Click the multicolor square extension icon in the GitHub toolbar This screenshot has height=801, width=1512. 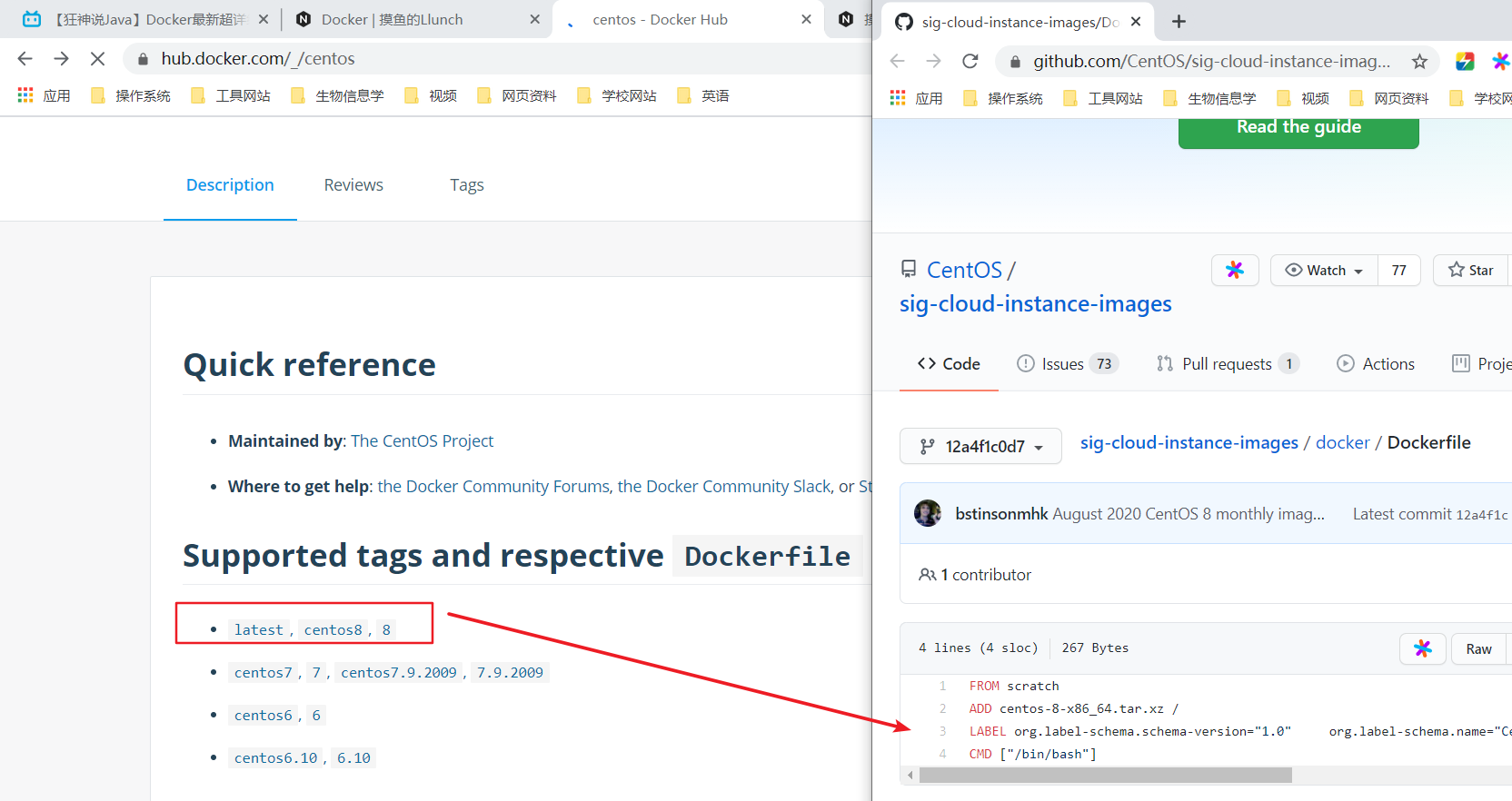tap(1465, 61)
